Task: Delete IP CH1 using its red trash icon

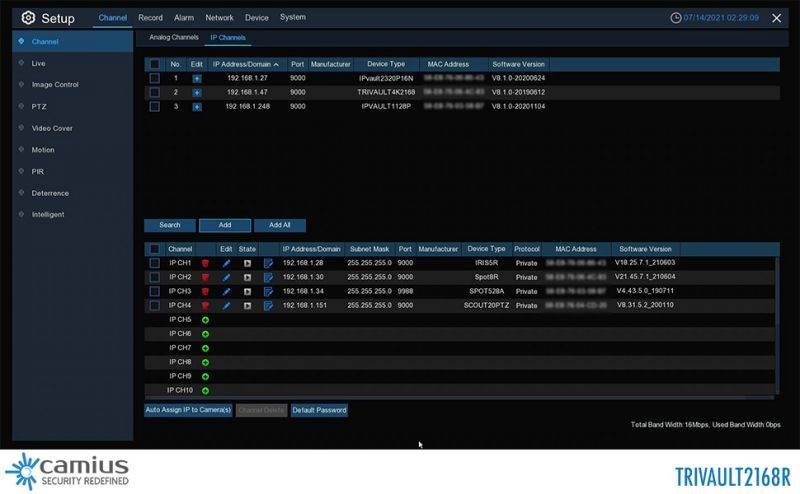Action: (x=205, y=263)
